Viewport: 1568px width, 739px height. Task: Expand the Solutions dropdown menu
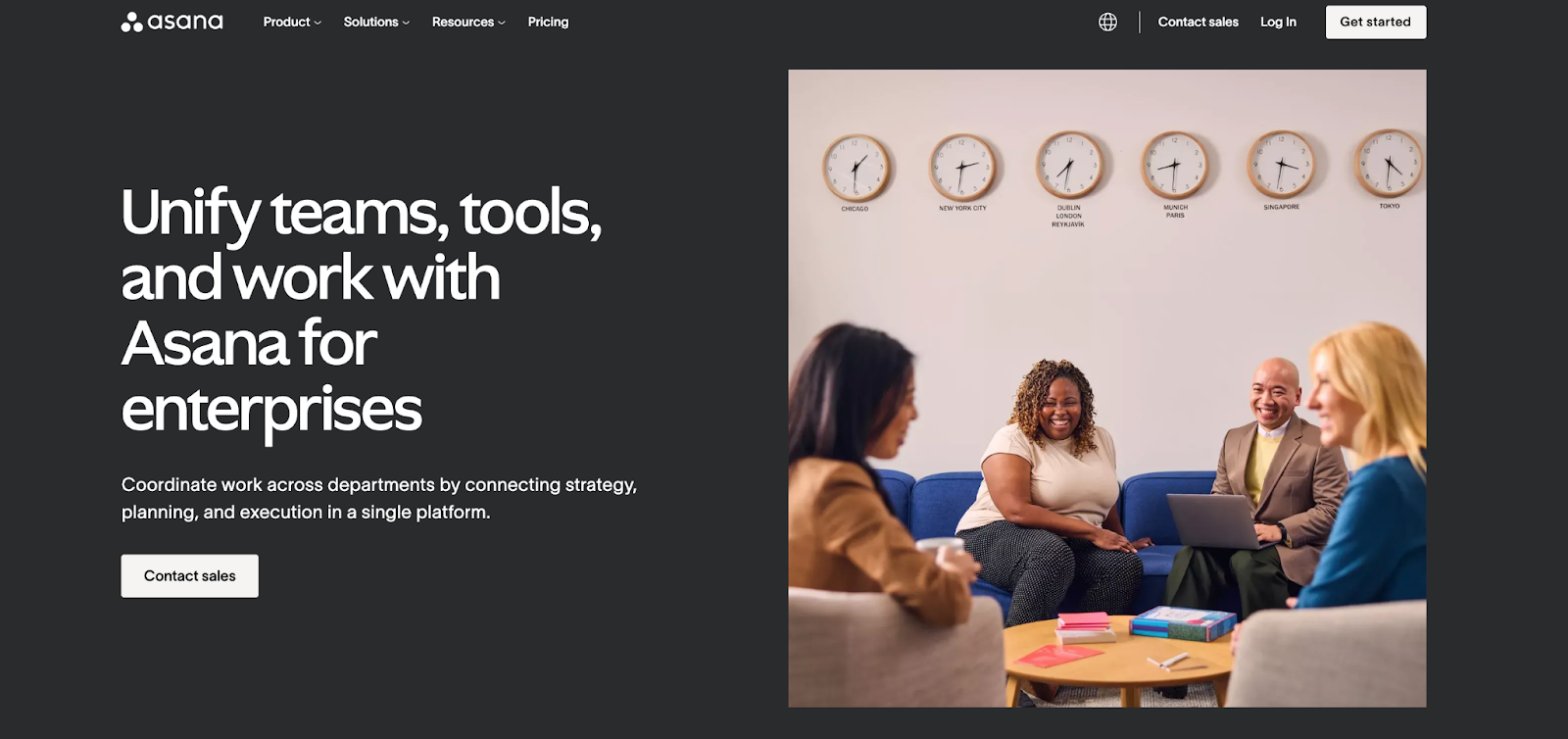coord(376,22)
